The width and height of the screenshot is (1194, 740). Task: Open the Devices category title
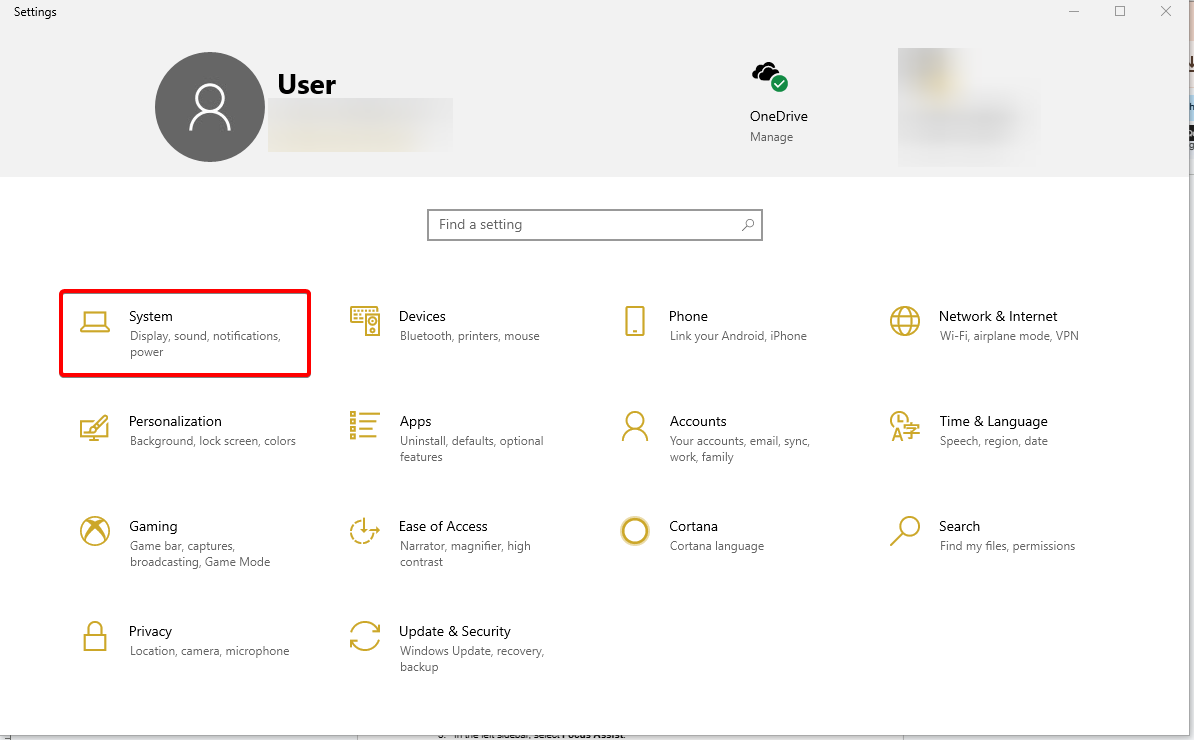pos(422,316)
